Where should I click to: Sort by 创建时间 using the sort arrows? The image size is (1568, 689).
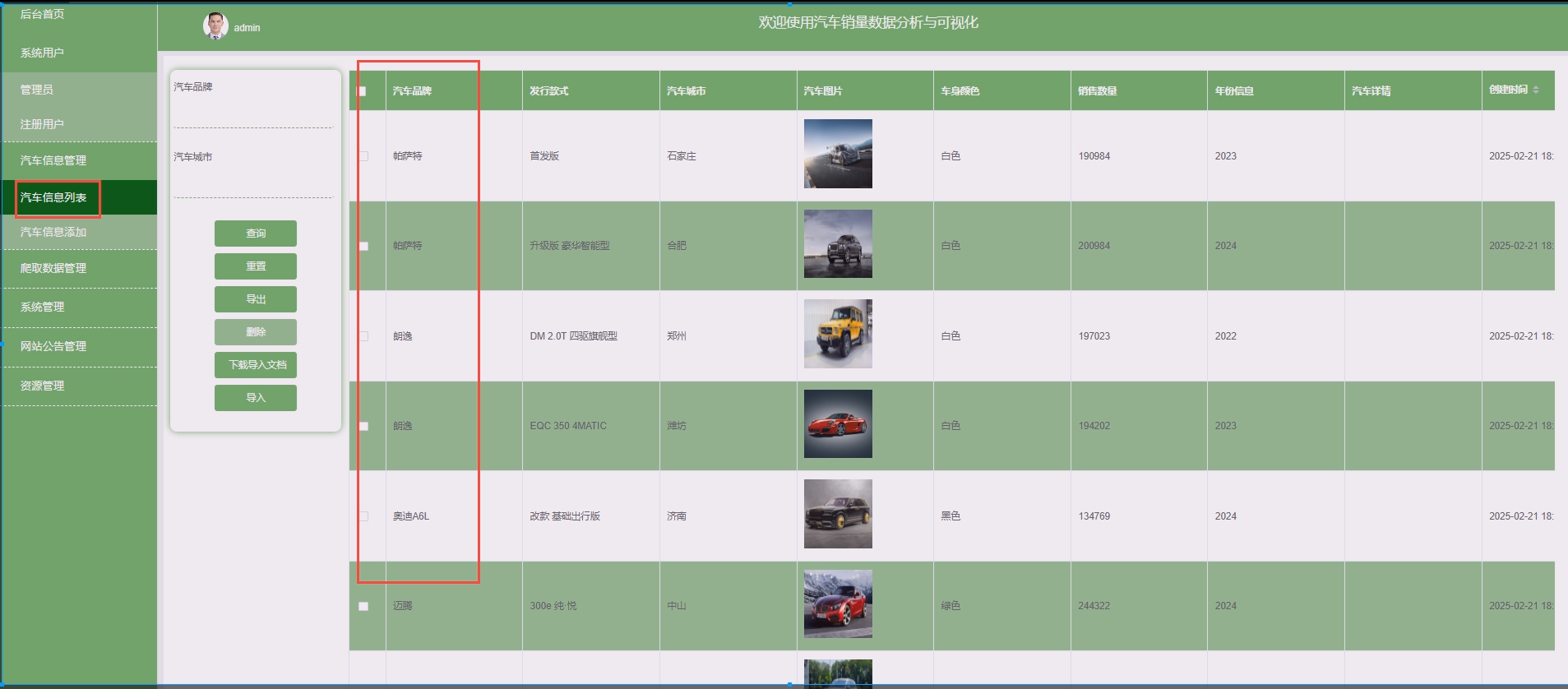click(x=1536, y=90)
